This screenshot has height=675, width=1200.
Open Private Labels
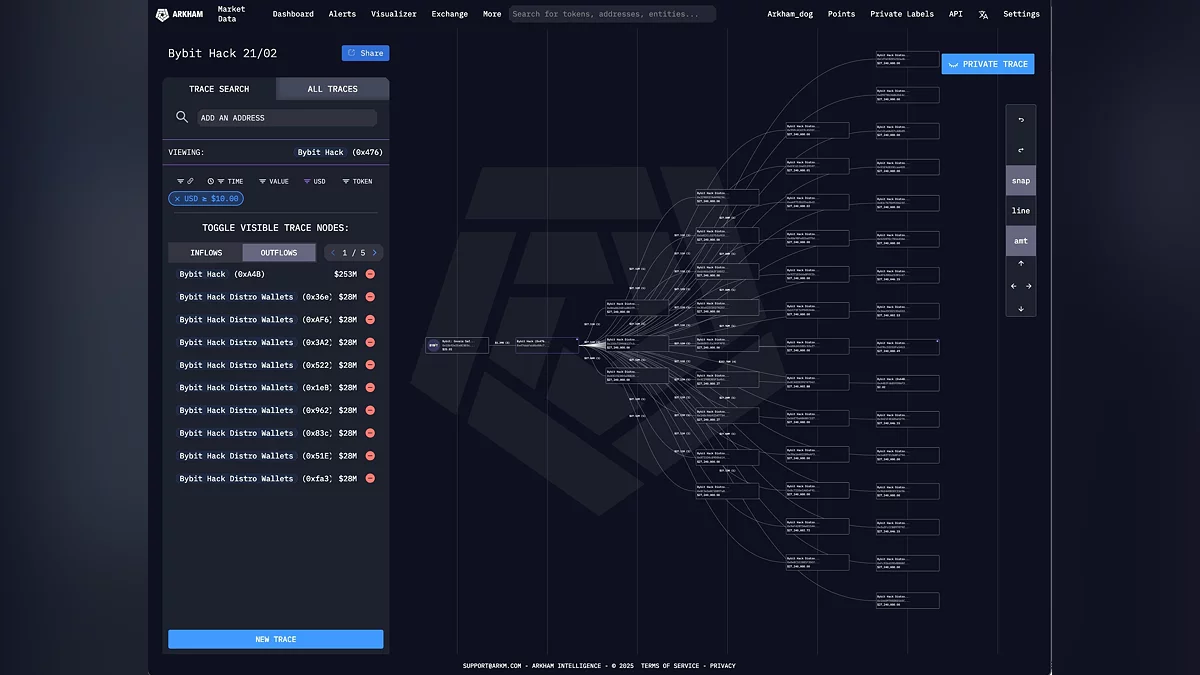tap(902, 14)
